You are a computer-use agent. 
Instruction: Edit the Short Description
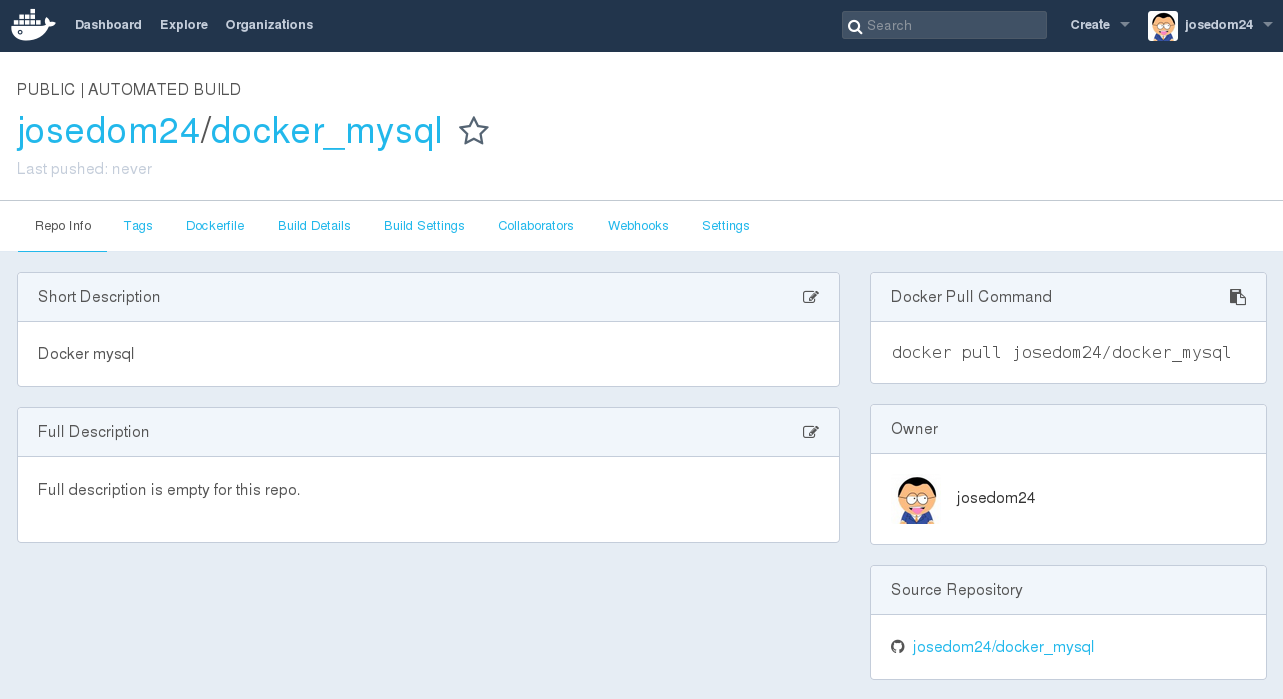(x=811, y=297)
